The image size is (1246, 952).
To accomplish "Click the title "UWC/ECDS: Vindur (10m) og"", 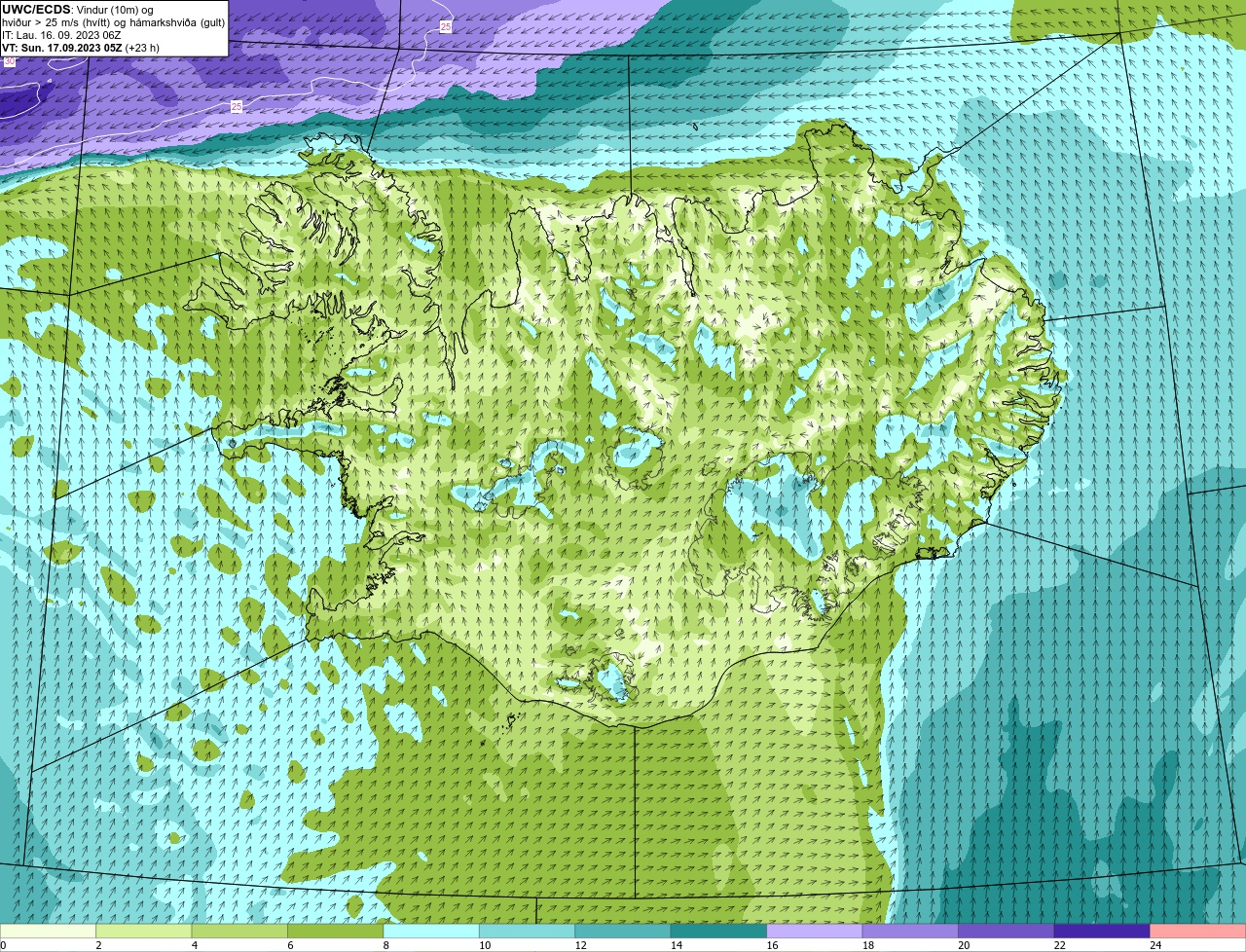I will click(x=77, y=10).
